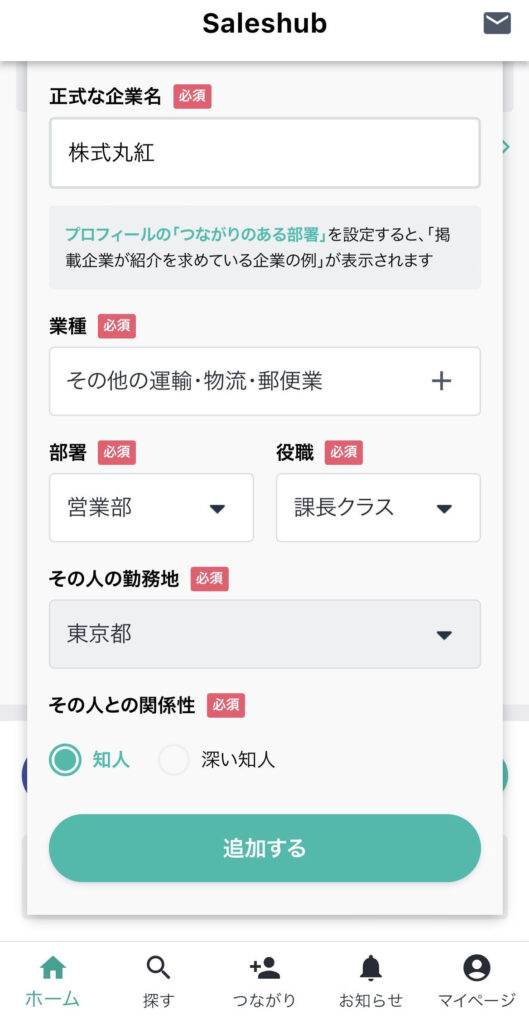Click the plus icon in 業種 field
This screenshot has height=1024, width=529.
[441, 381]
